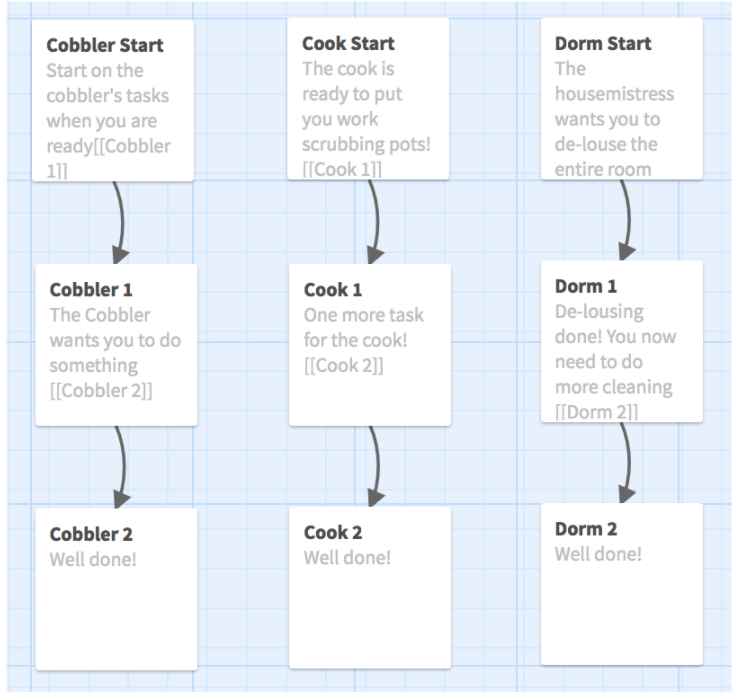Click the [[Cook 2]] link text

coord(343,365)
